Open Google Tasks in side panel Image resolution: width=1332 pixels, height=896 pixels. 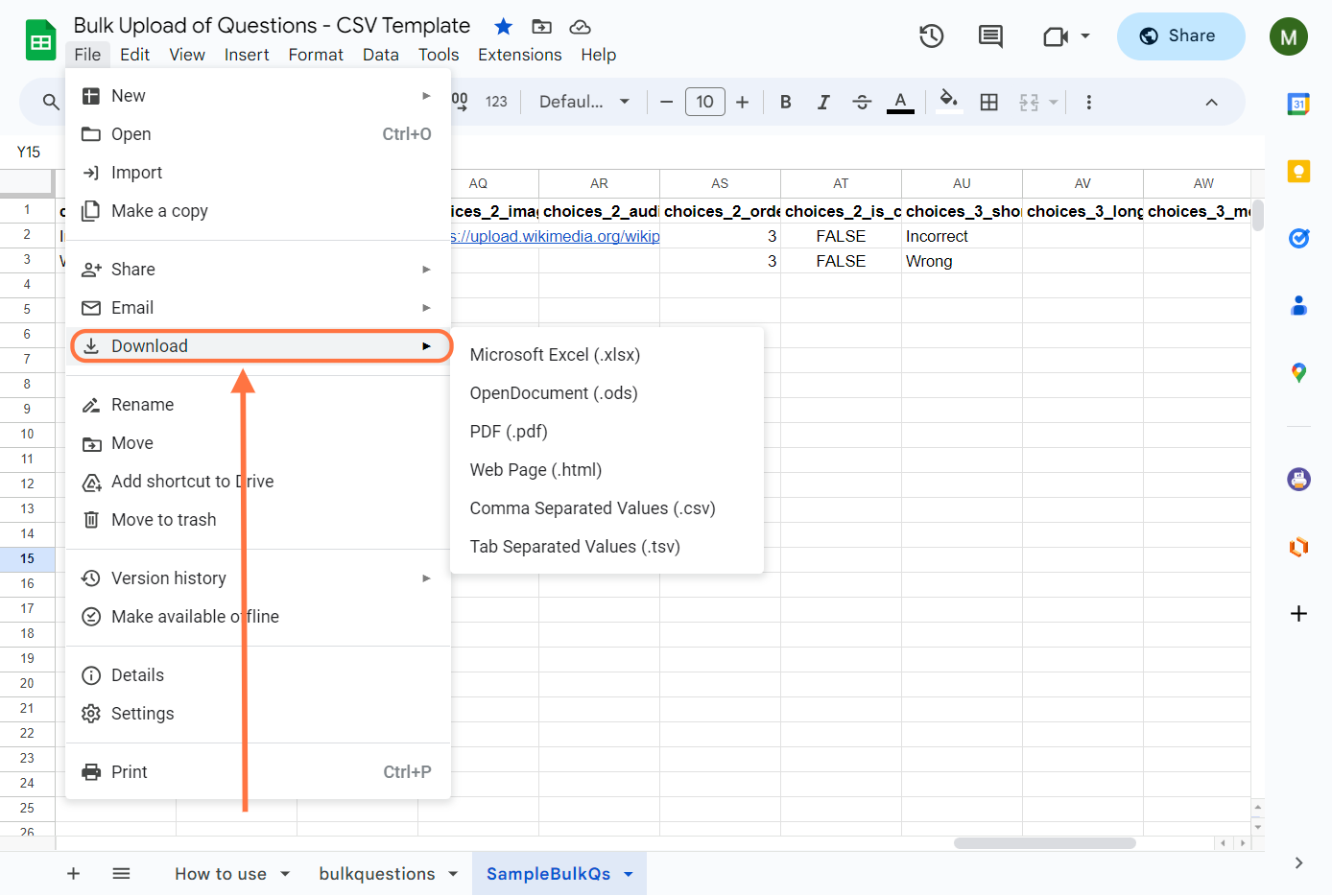[x=1298, y=238]
